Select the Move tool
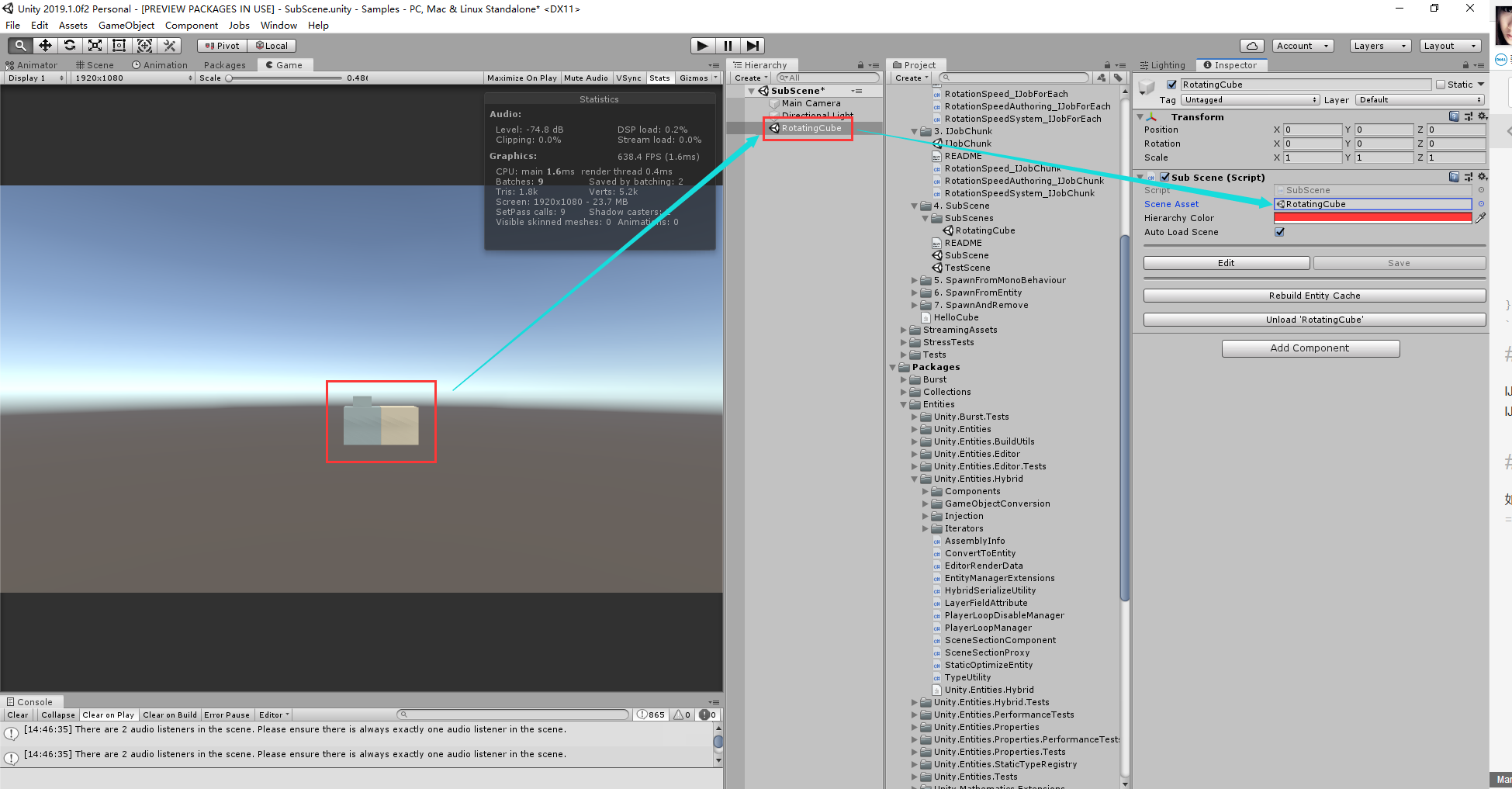 (x=45, y=46)
